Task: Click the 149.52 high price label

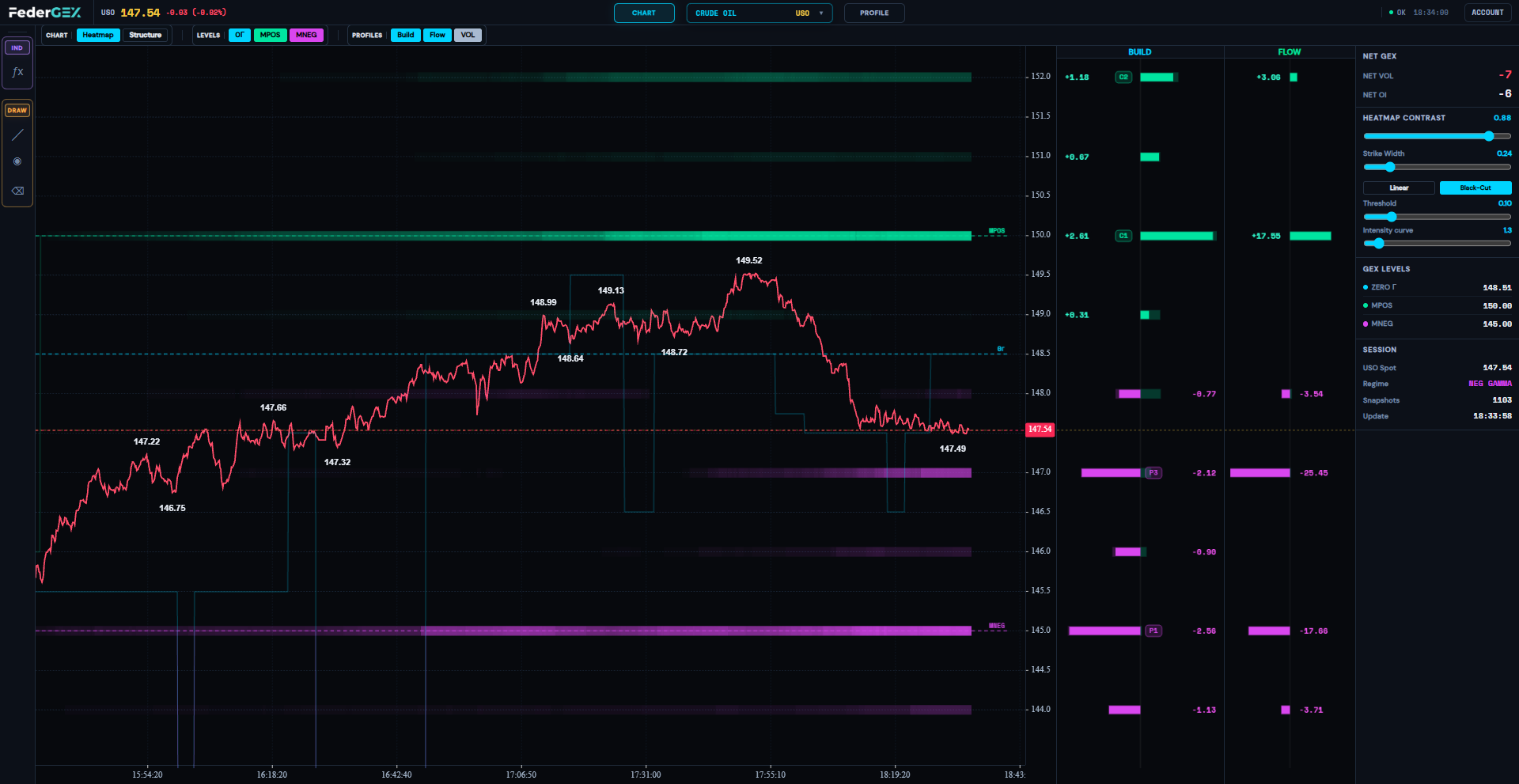Action: (x=749, y=260)
